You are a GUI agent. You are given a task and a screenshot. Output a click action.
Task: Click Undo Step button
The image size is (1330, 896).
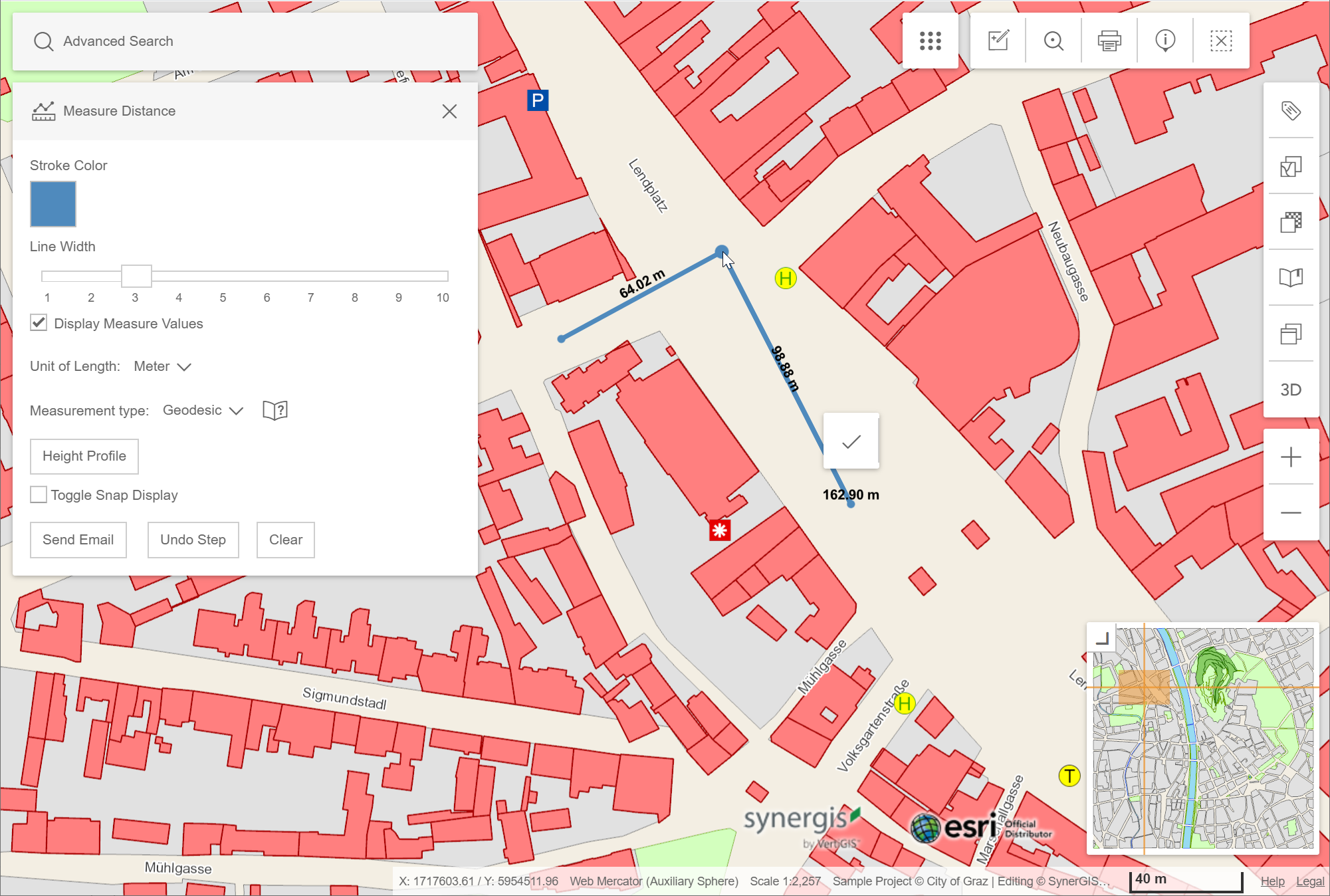[x=193, y=540]
